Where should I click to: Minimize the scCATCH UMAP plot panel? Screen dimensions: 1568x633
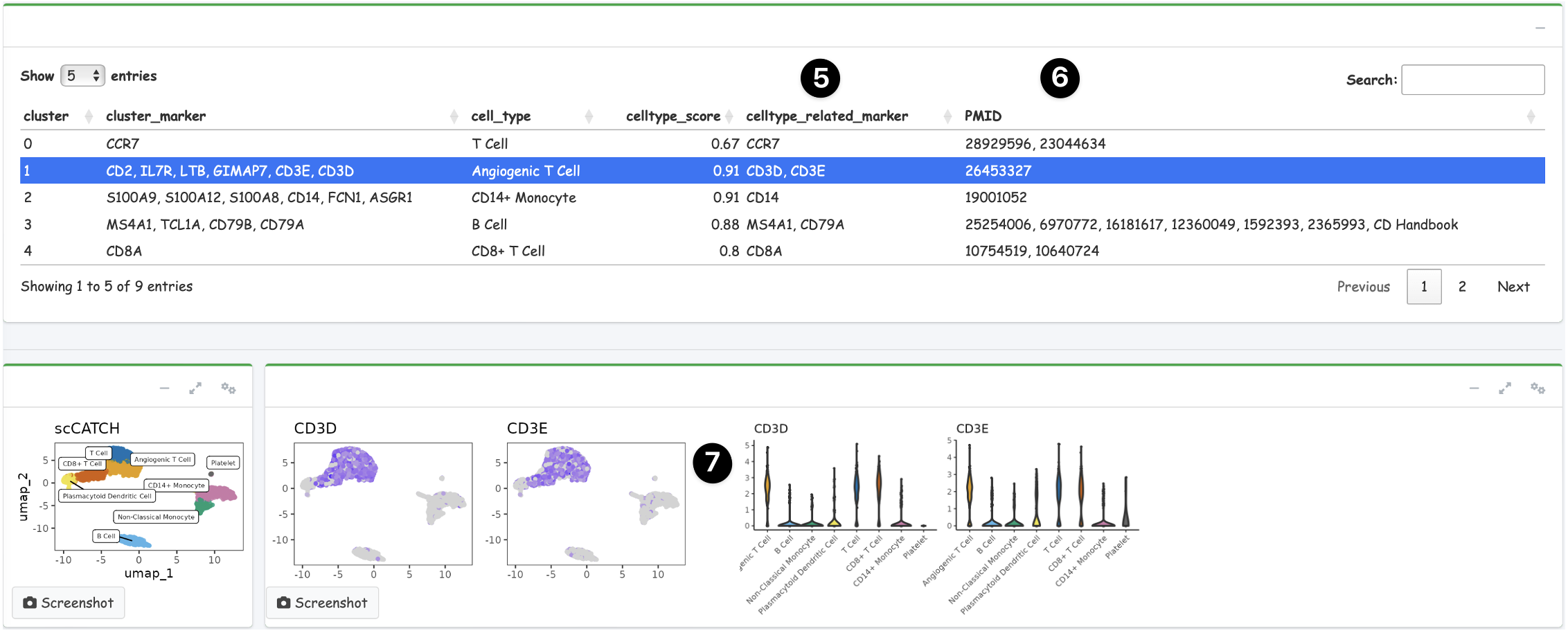pos(164,389)
